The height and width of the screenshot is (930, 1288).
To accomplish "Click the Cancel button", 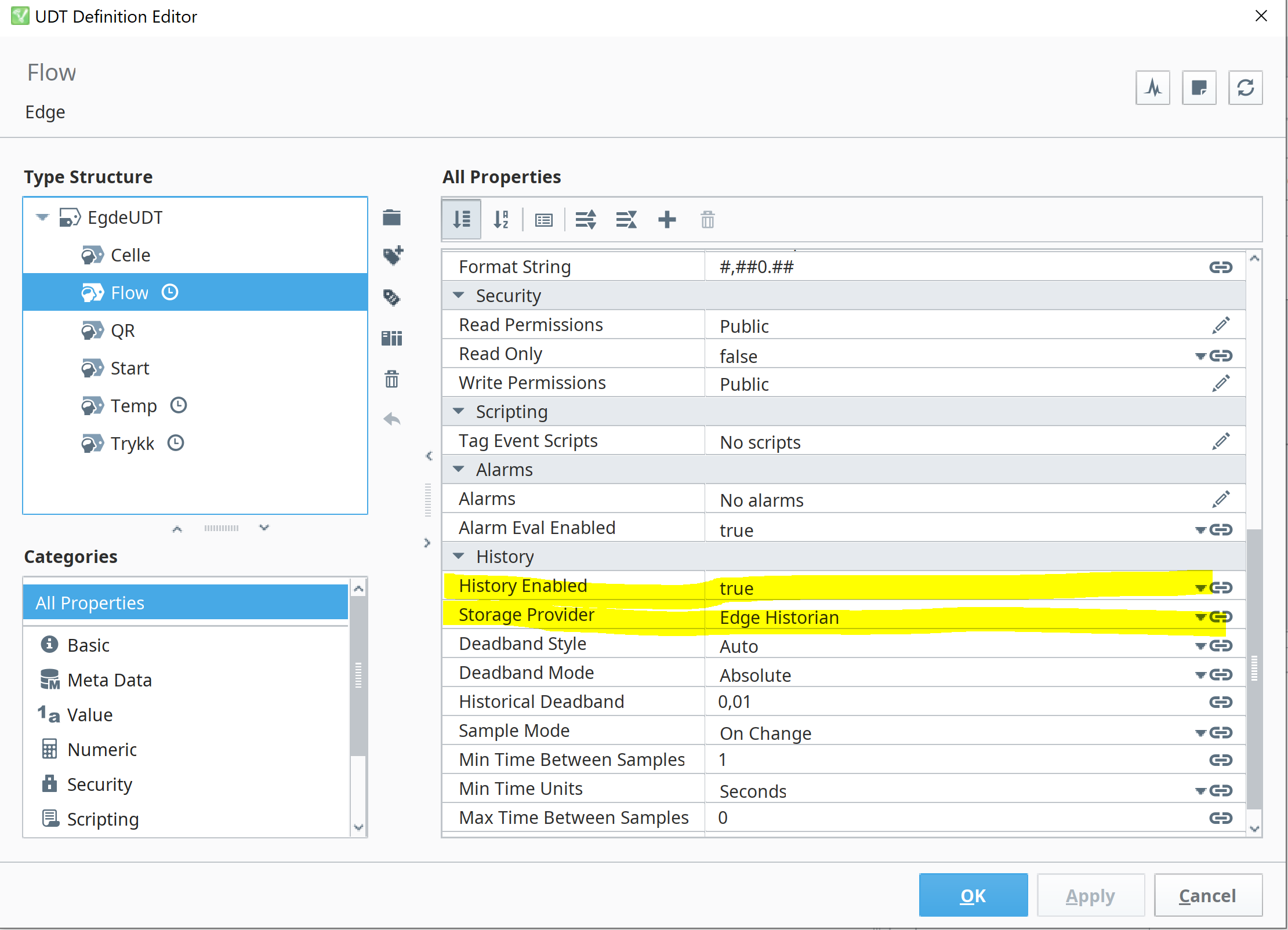I will pyautogui.click(x=1208, y=895).
